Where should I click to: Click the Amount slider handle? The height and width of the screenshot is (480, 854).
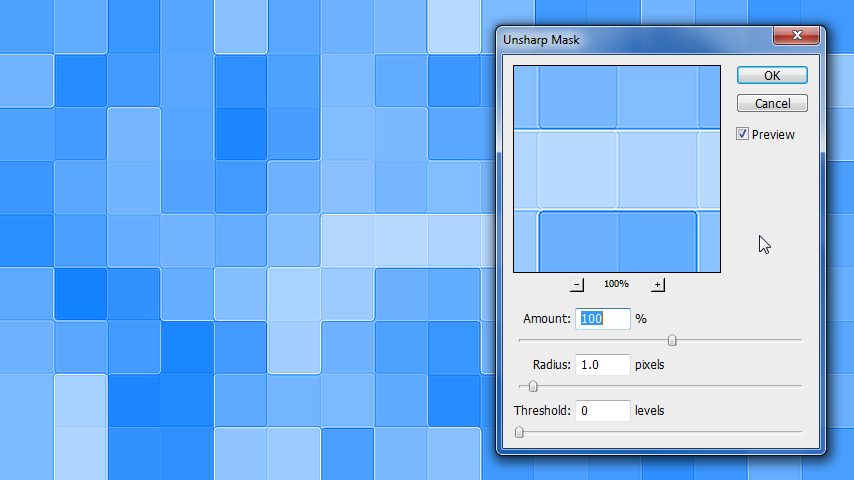672,341
